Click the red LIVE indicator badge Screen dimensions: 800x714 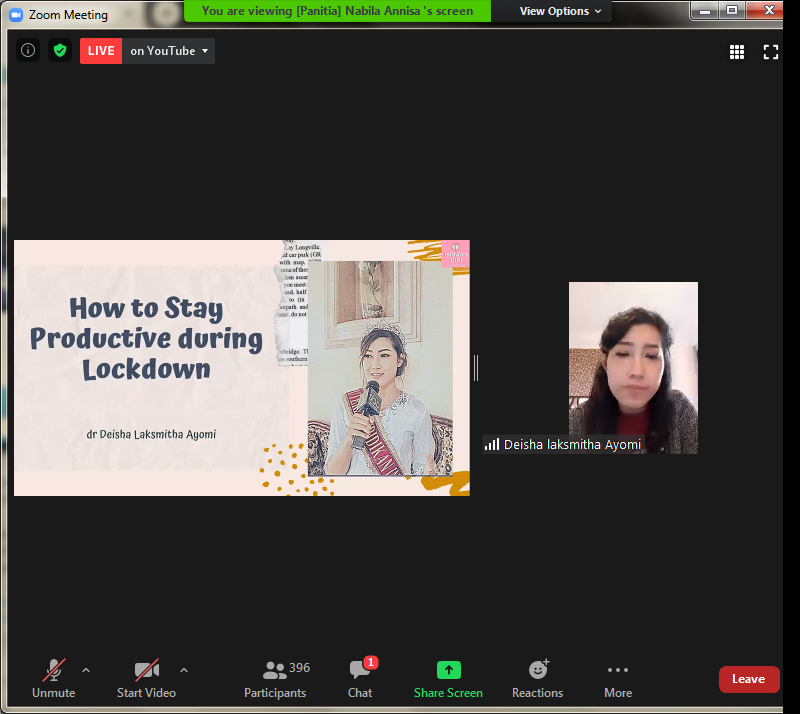[x=101, y=51]
